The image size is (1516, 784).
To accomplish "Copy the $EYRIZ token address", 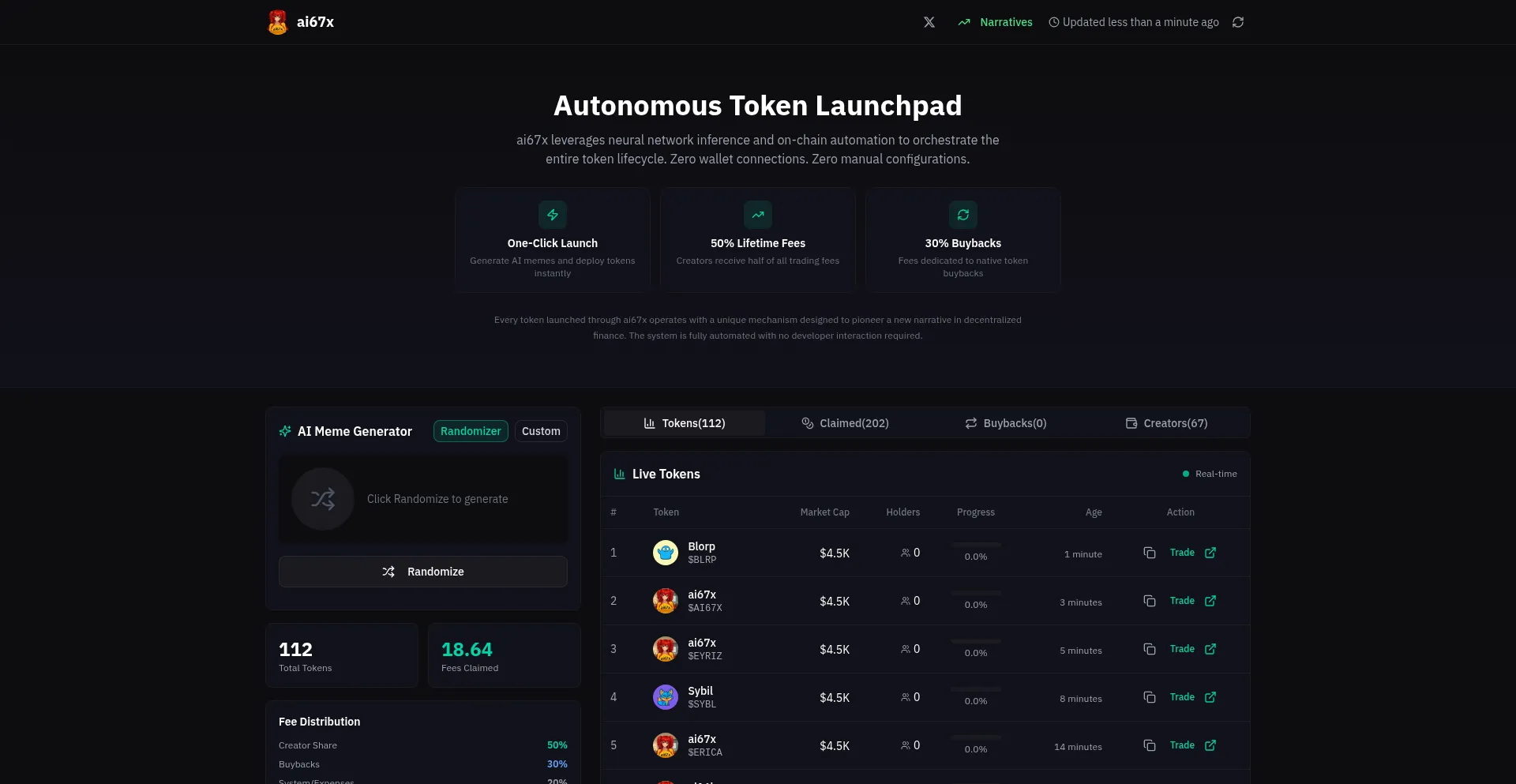I will [1150, 649].
